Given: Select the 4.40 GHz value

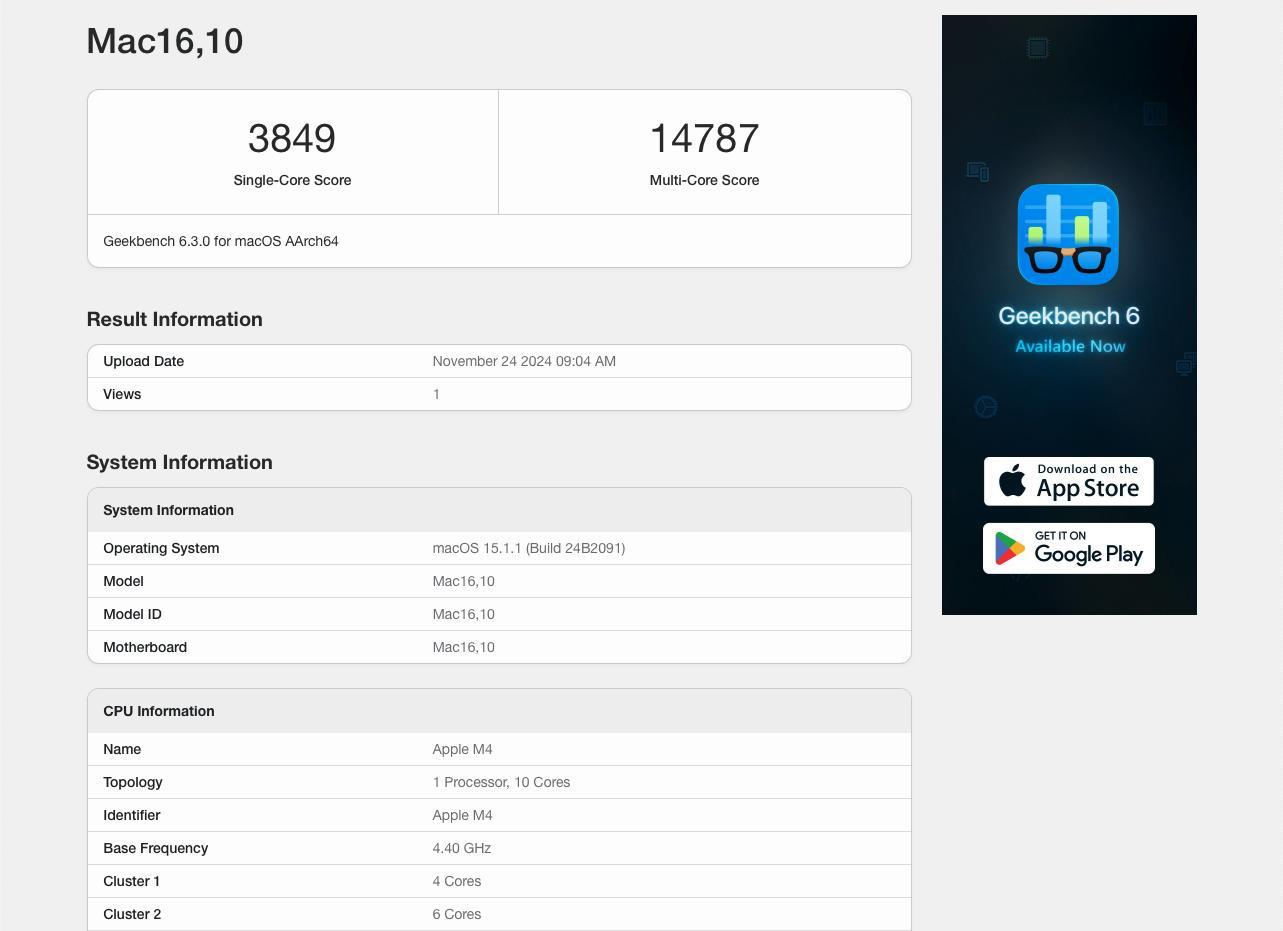Looking at the screenshot, I should tap(461, 848).
